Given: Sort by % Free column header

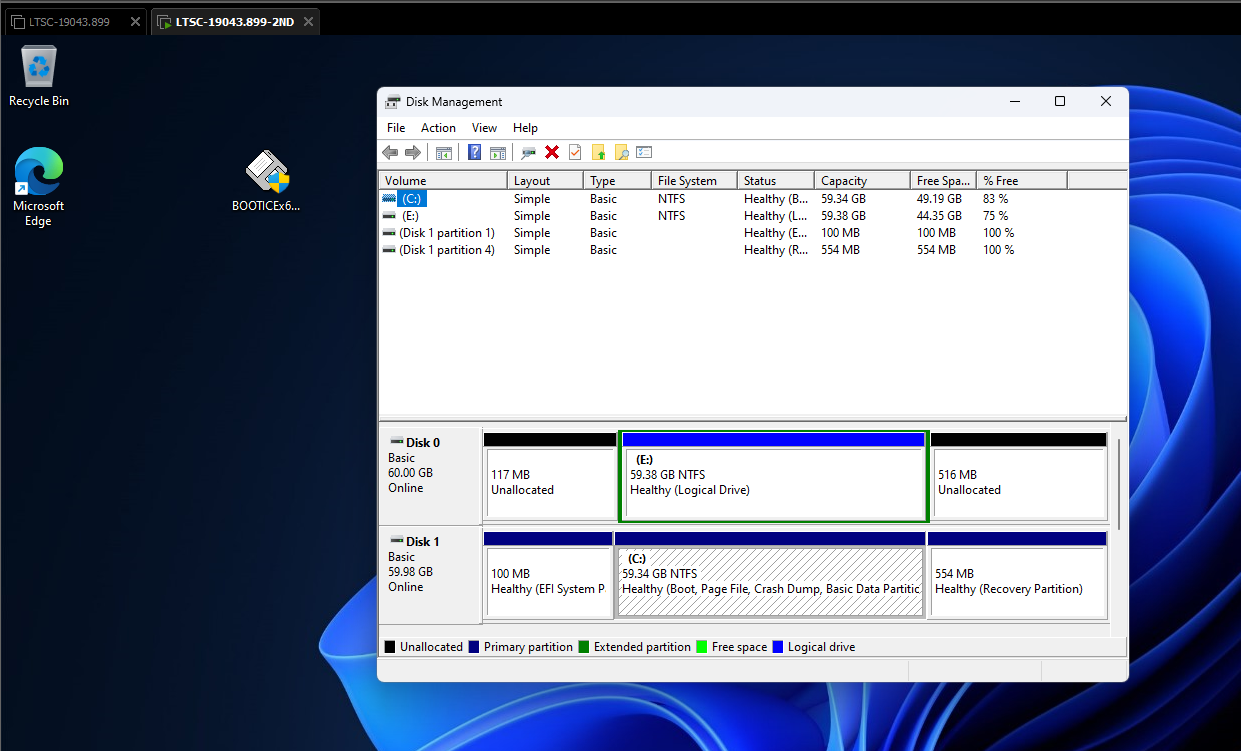Looking at the screenshot, I should [x=1021, y=181].
